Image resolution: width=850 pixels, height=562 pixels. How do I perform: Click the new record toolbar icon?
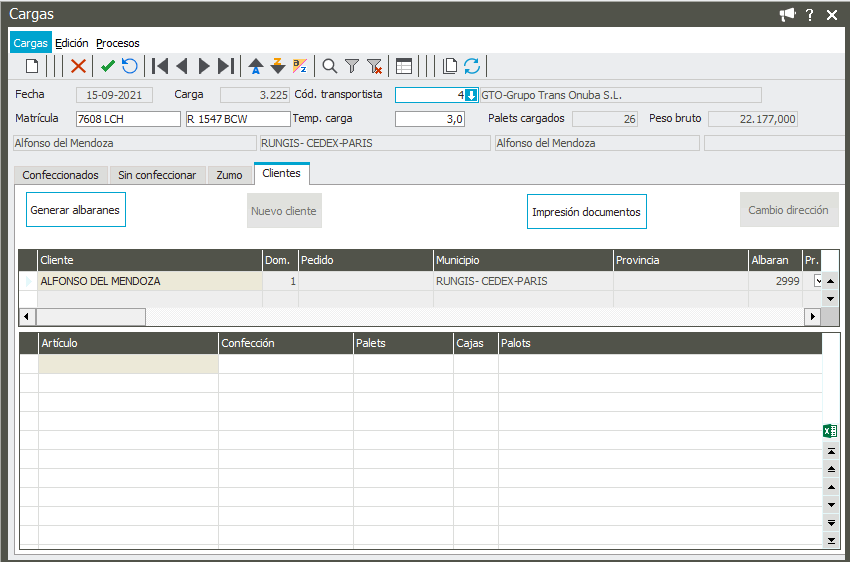(x=32, y=67)
